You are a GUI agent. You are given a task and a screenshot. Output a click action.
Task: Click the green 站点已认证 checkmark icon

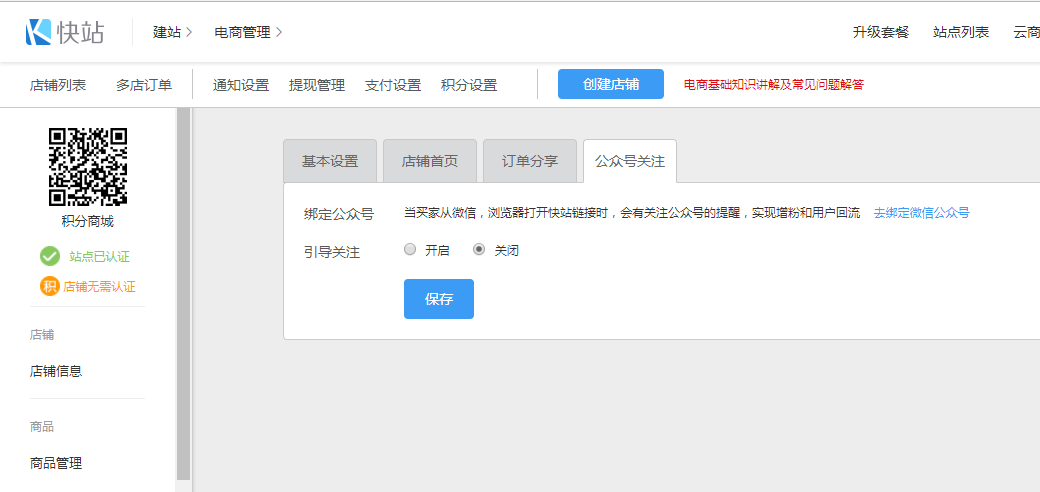tap(50, 256)
